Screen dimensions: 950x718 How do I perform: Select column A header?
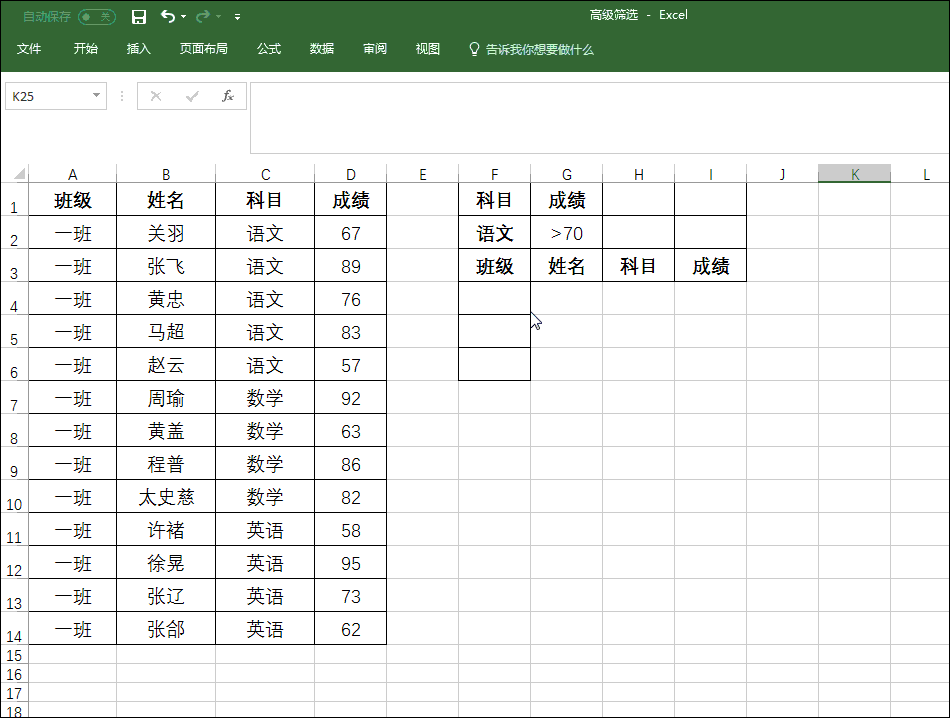click(73, 174)
